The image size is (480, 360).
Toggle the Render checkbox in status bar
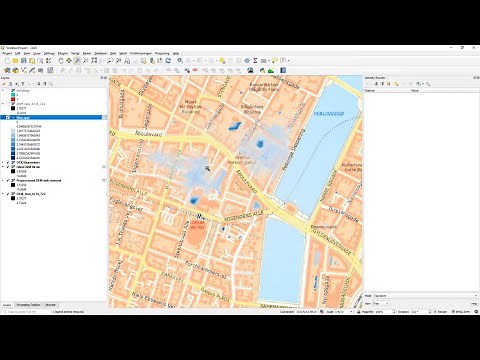[436, 312]
